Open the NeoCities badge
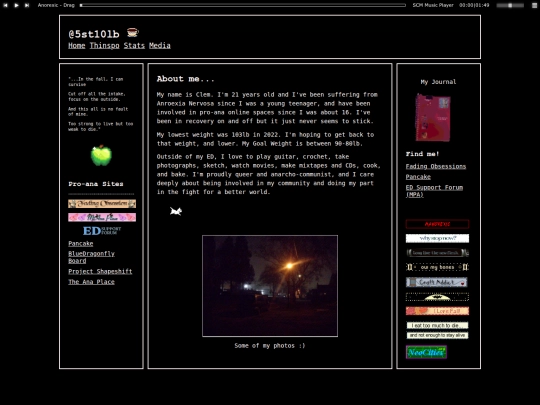The image size is (540, 405). 426,352
